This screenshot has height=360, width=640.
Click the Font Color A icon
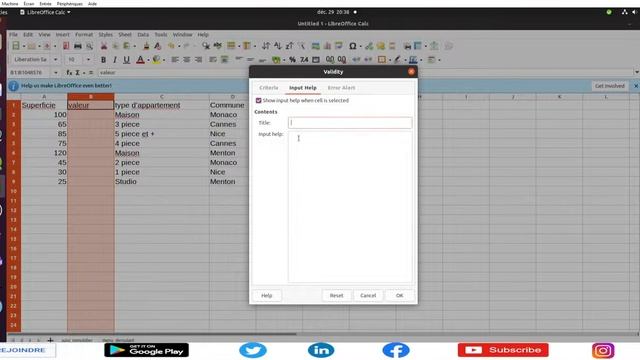coord(140,60)
